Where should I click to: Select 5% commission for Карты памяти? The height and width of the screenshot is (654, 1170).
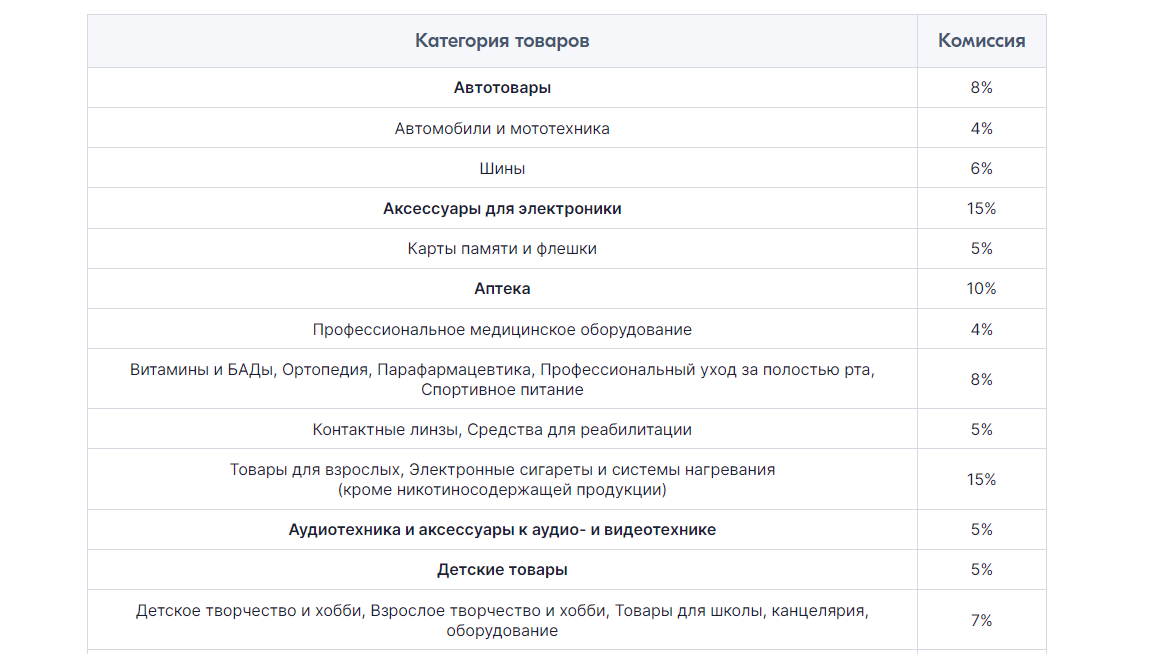point(981,249)
